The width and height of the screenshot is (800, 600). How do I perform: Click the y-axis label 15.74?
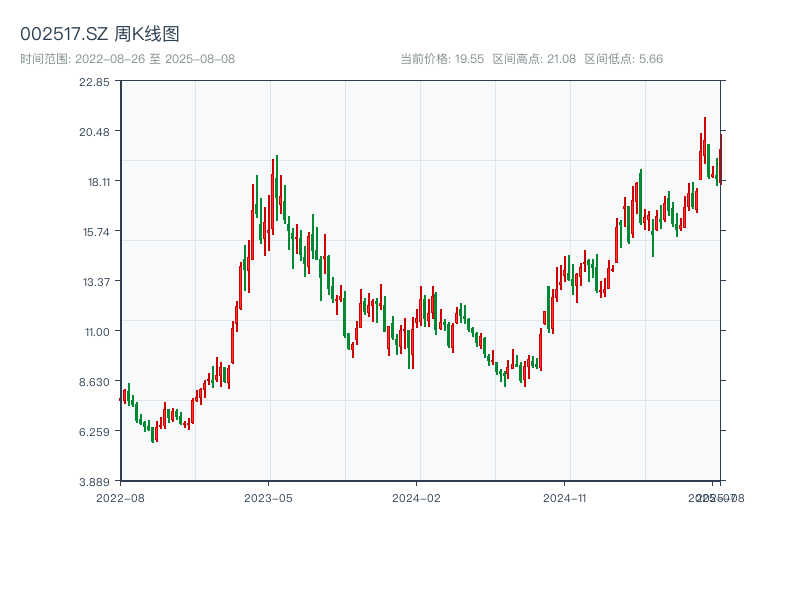coord(96,232)
